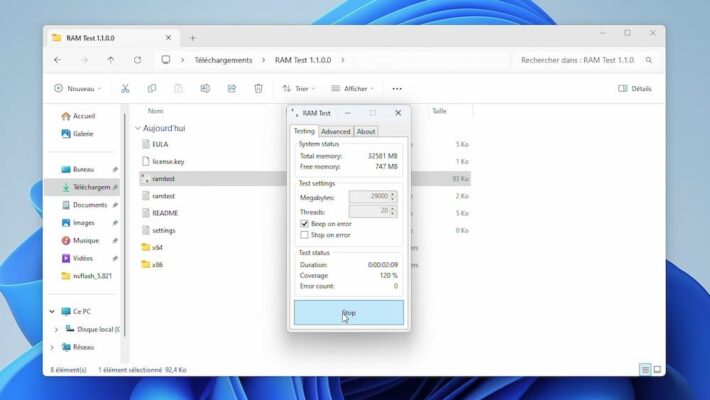Select Téléchargements in the sidebar

coord(82,187)
